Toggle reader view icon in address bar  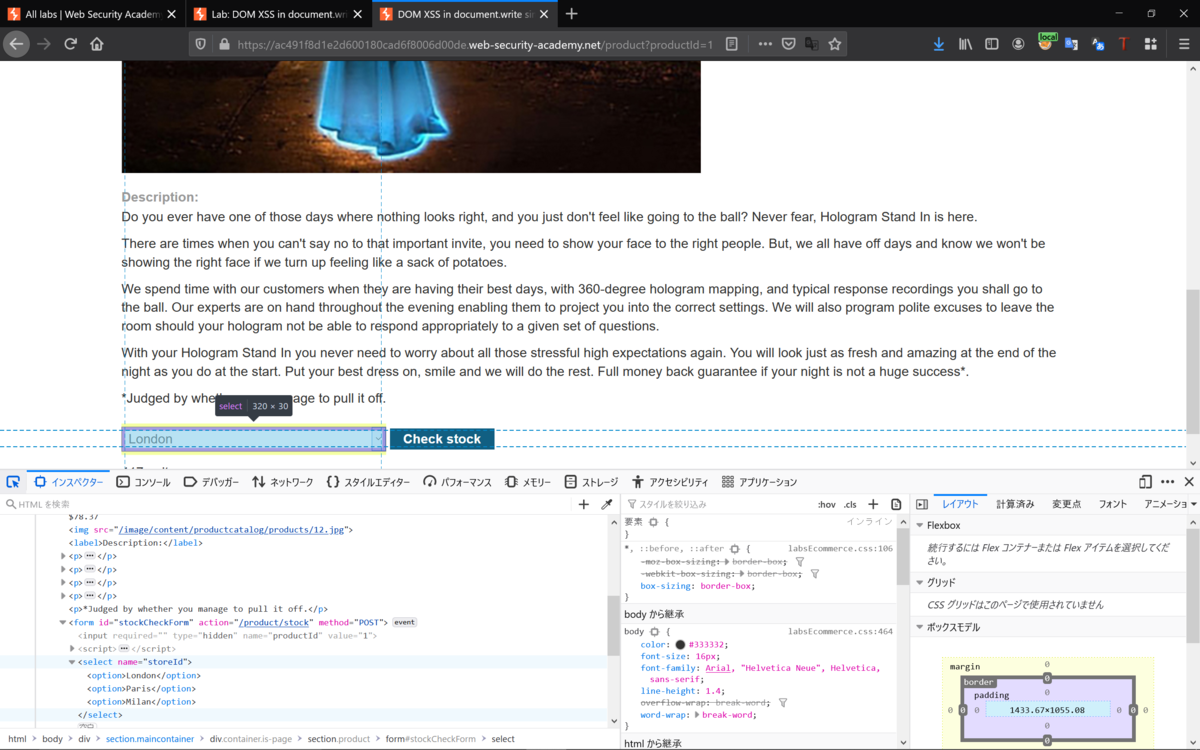click(732, 44)
